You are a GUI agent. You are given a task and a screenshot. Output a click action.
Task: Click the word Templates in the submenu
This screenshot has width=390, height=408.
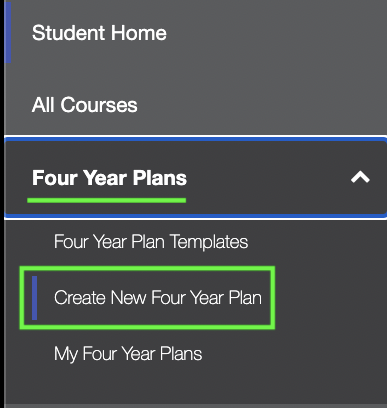coord(209,241)
